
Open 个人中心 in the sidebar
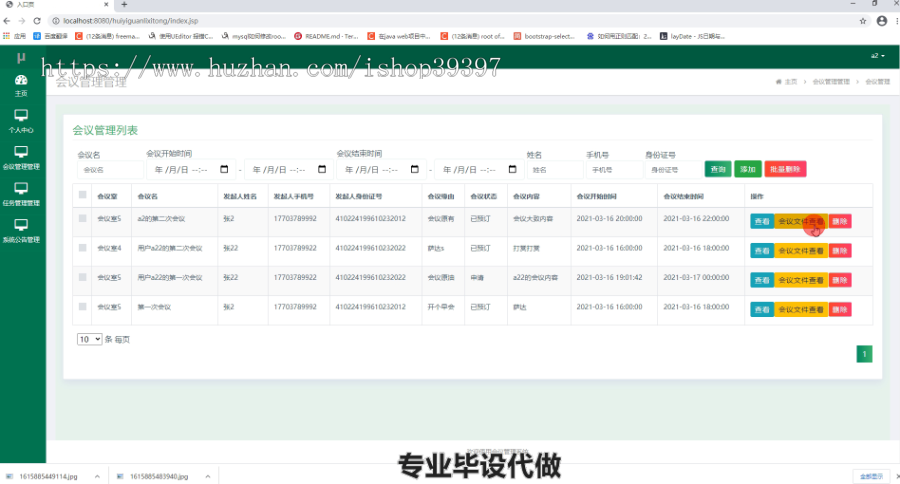(21, 121)
